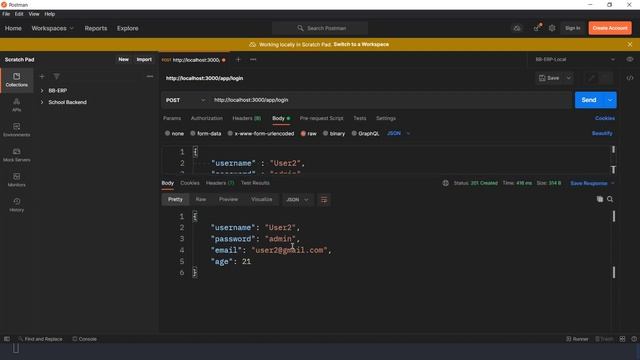Click the edit pencil icon near Save
The image size is (640, 360).
pyautogui.click(x=591, y=78)
